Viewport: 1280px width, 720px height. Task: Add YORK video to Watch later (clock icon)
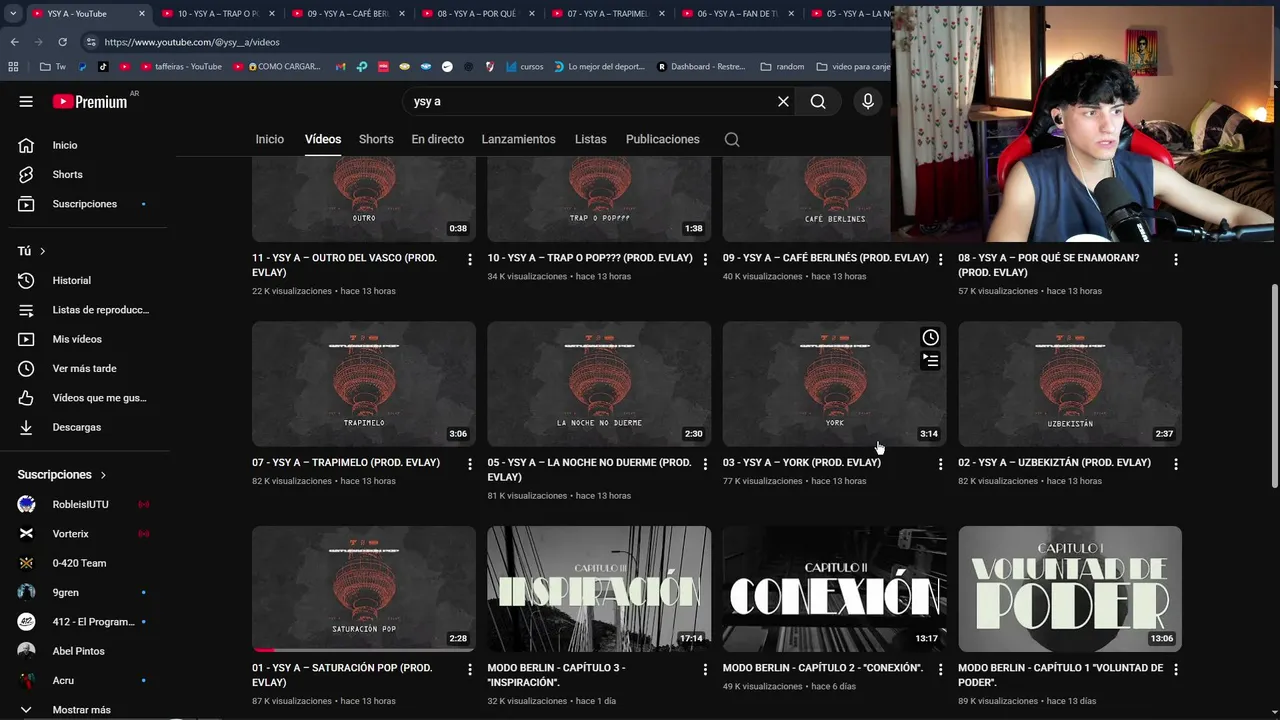tap(930, 338)
